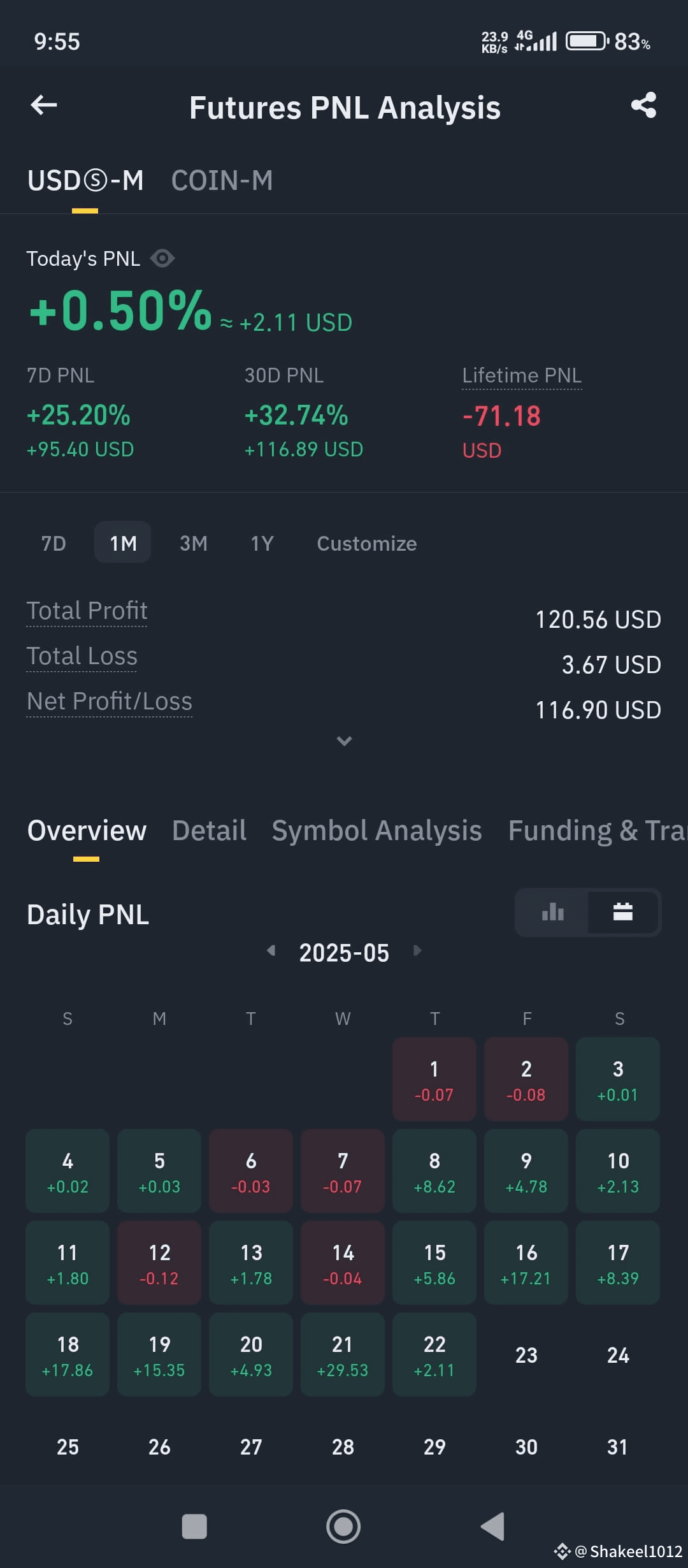Tap the Android home button

coord(343,1527)
